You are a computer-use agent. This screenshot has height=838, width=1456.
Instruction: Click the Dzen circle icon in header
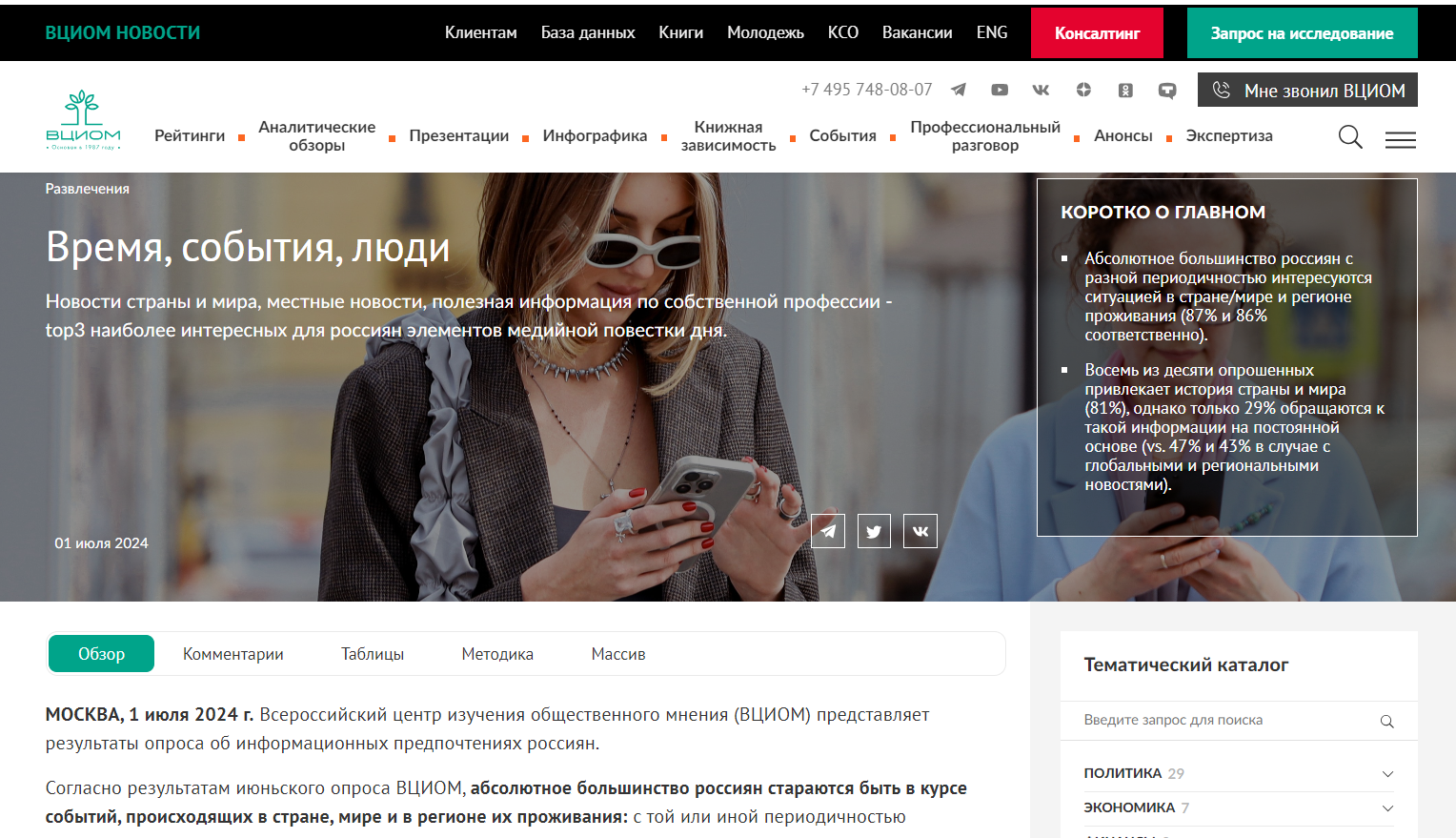click(1083, 90)
